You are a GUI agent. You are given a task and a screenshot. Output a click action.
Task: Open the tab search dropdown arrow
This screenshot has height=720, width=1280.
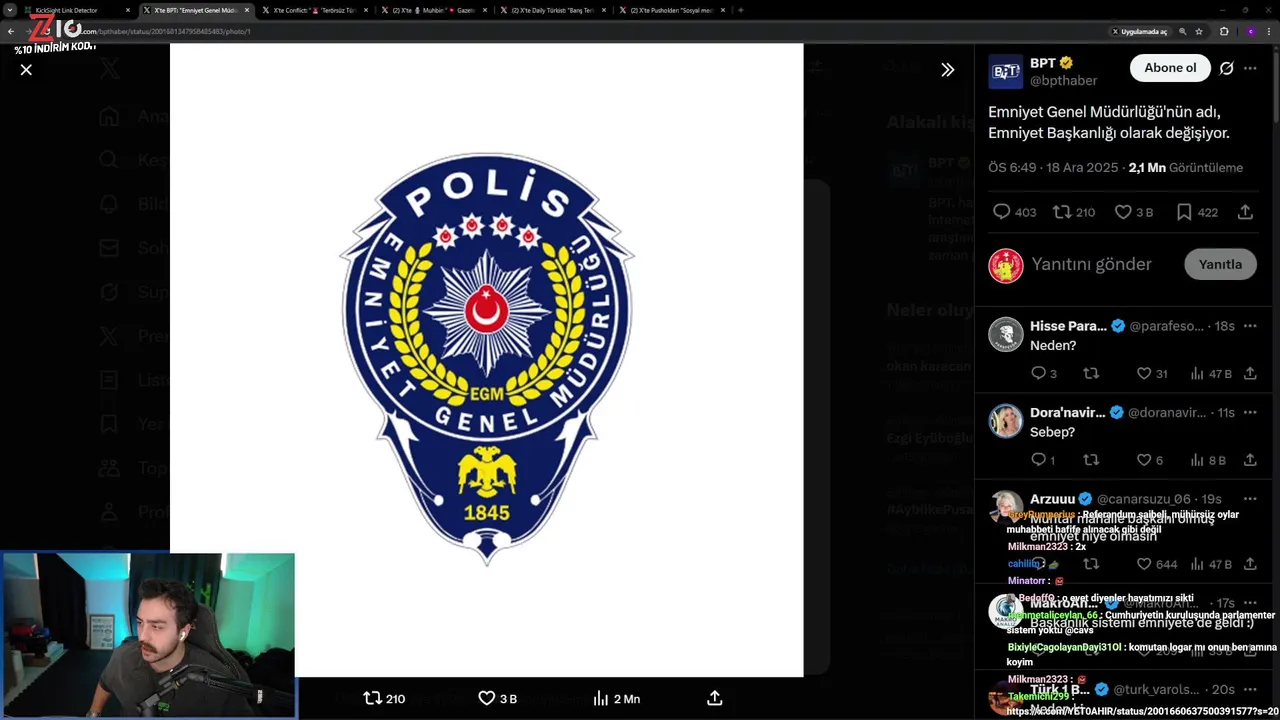click(x=10, y=10)
